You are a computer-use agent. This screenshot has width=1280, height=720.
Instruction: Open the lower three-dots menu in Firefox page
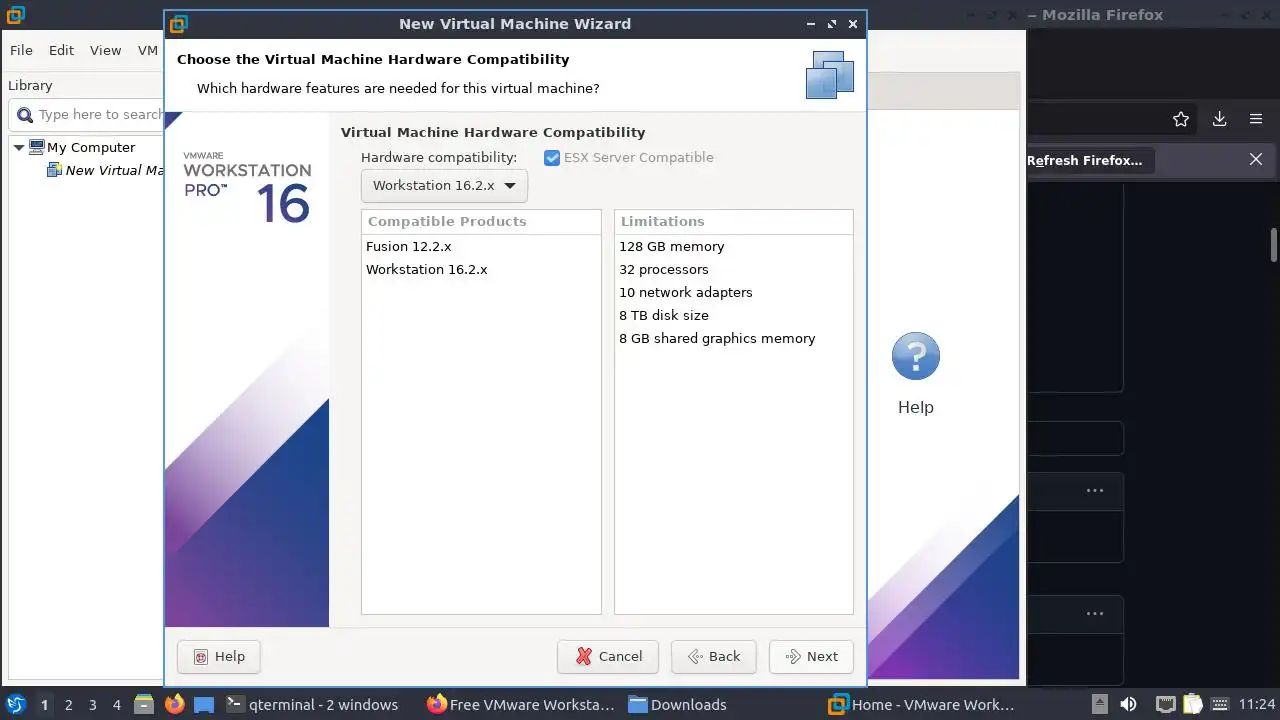(1095, 613)
